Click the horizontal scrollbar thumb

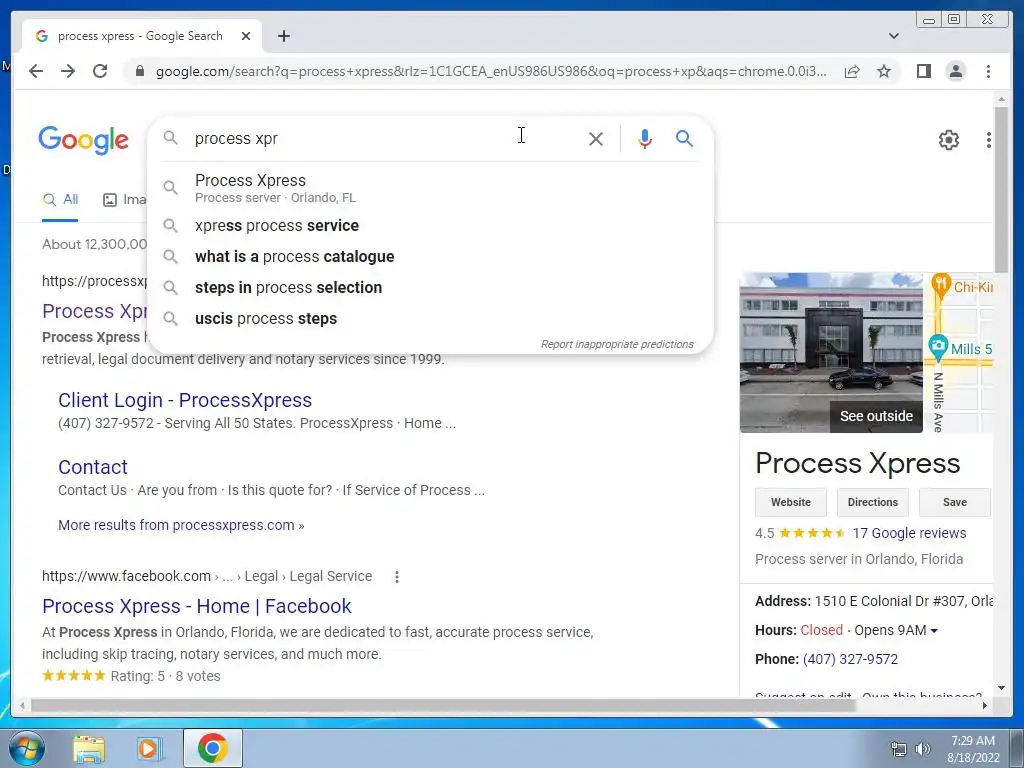coord(443,705)
